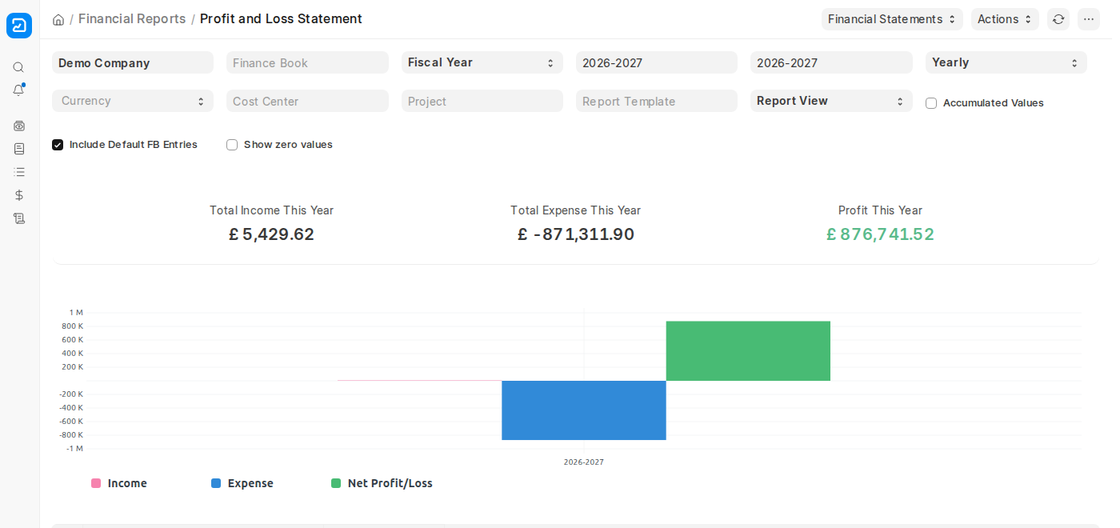Click the book sidebar icon
This screenshot has height=528, width=1120.
coord(19,149)
